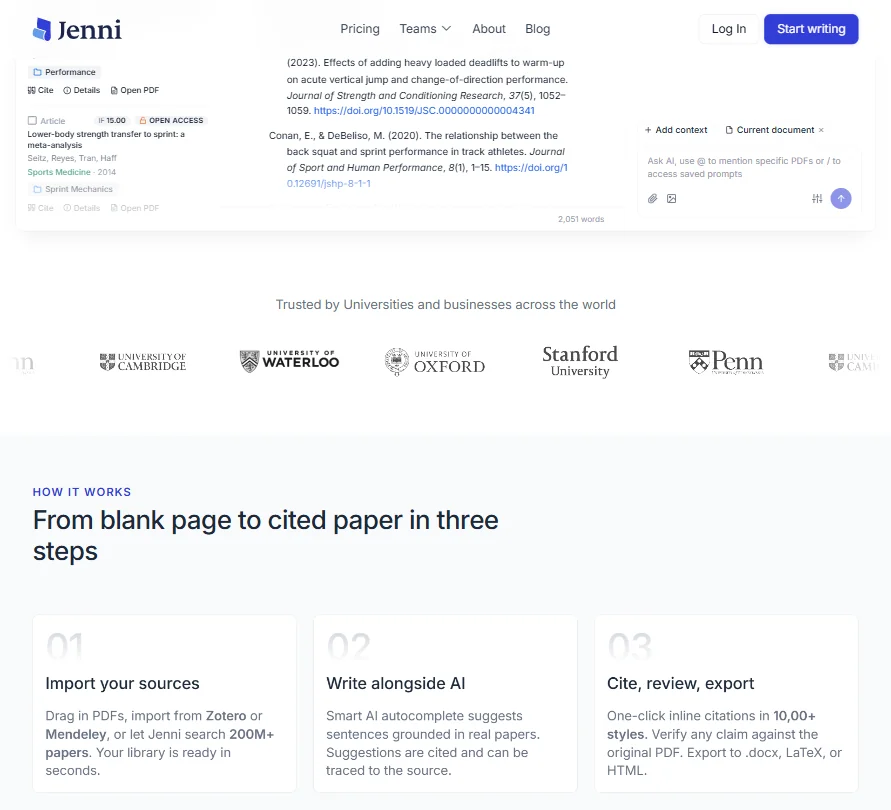Click the Start writing button
The image size is (891, 810).
point(811,29)
